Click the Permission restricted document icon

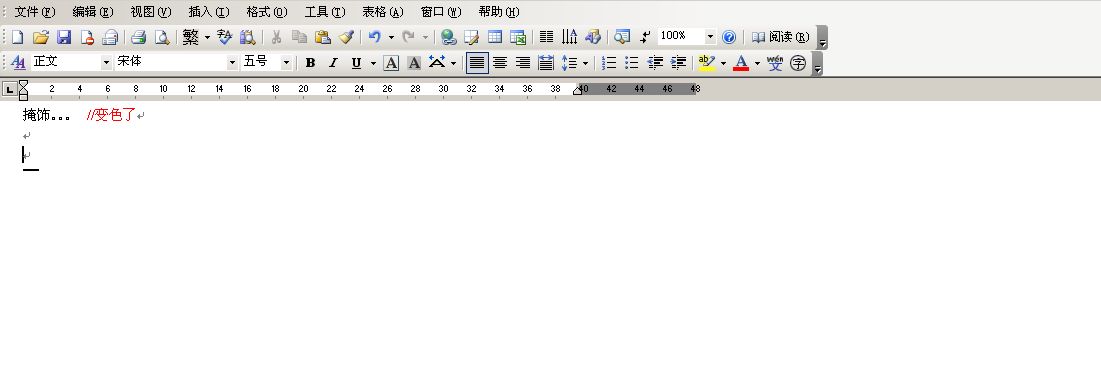click(x=87, y=37)
